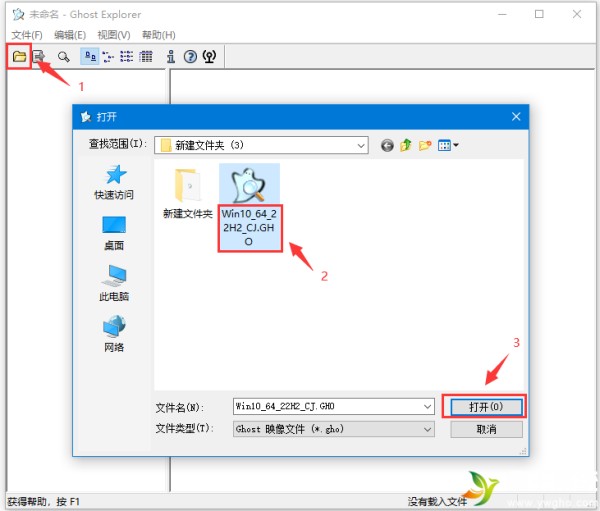Screen dimensions: 600x511
Task: Open the view menu dropdown in dialog
Action: pyautogui.click(x=449, y=146)
